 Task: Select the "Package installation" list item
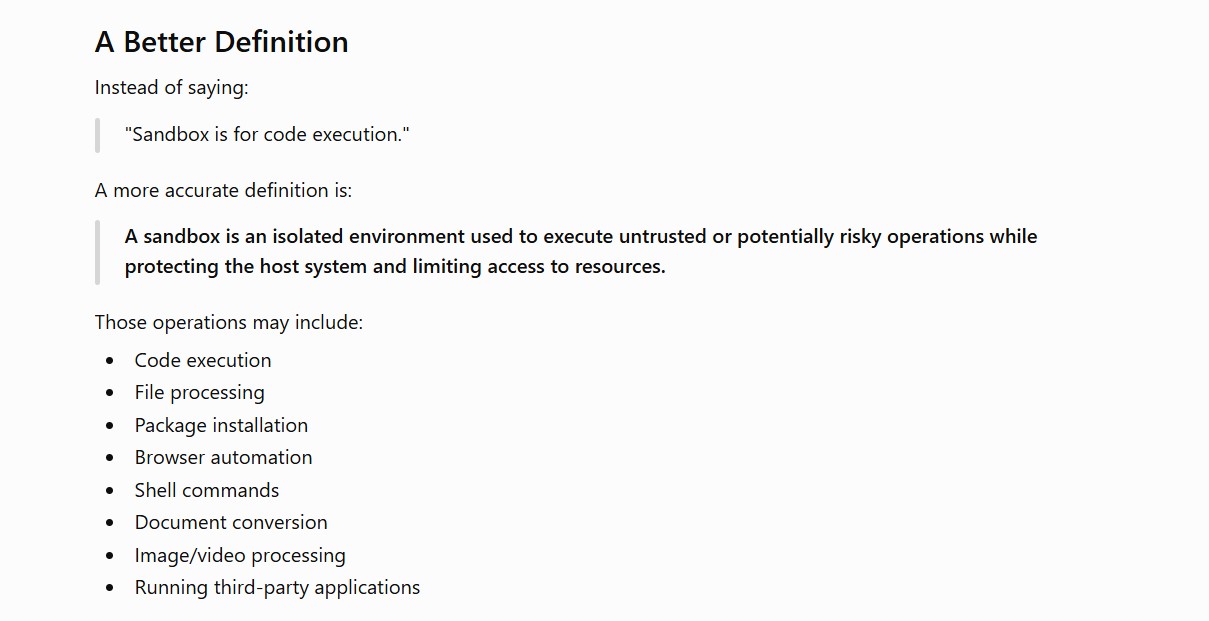coord(221,426)
